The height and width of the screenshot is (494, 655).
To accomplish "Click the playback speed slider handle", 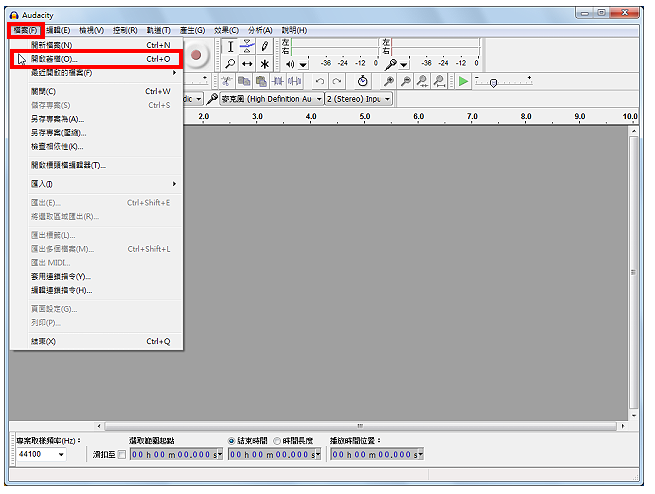I will pos(493,83).
